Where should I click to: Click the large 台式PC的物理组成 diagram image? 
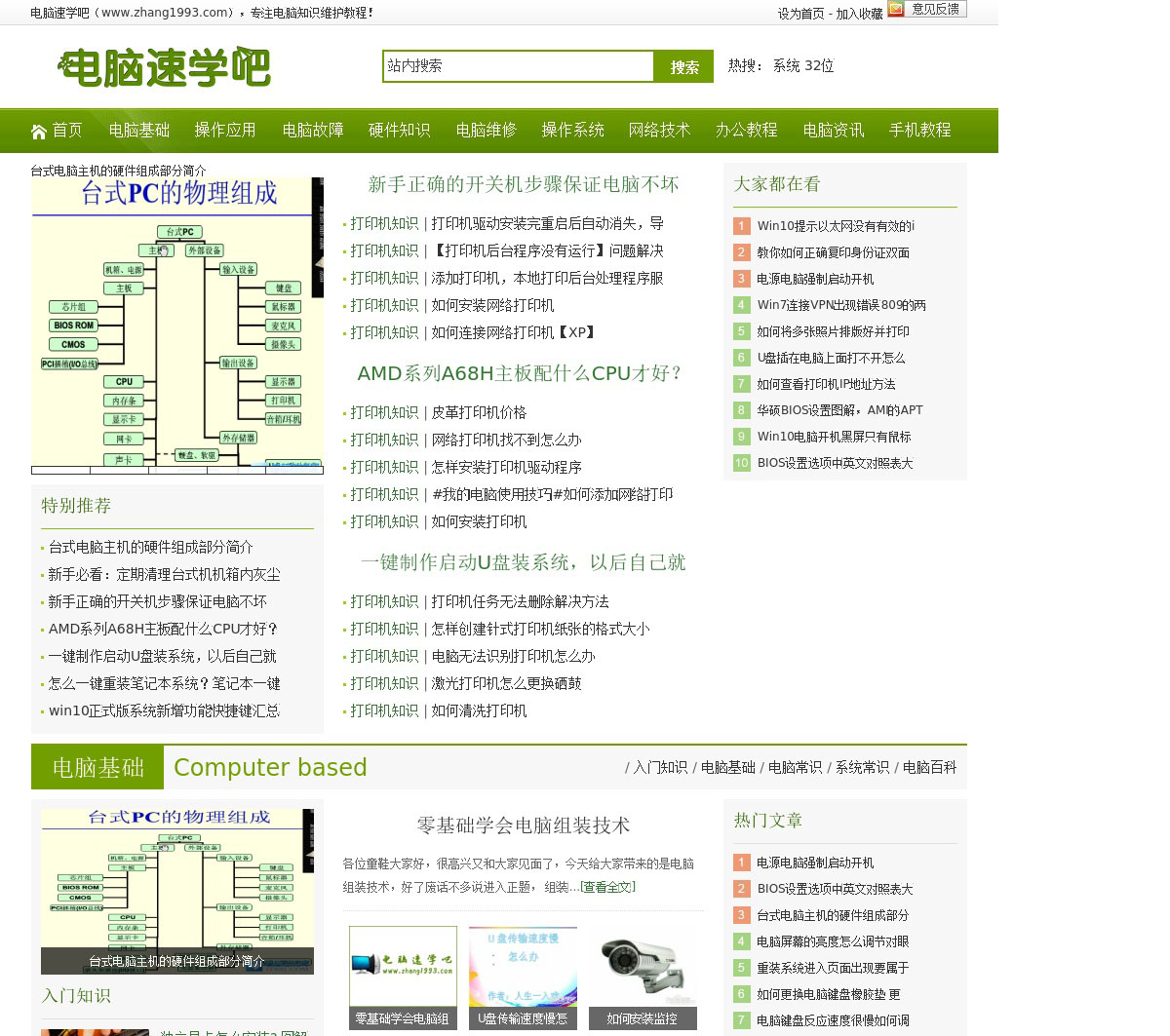[176, 326]
